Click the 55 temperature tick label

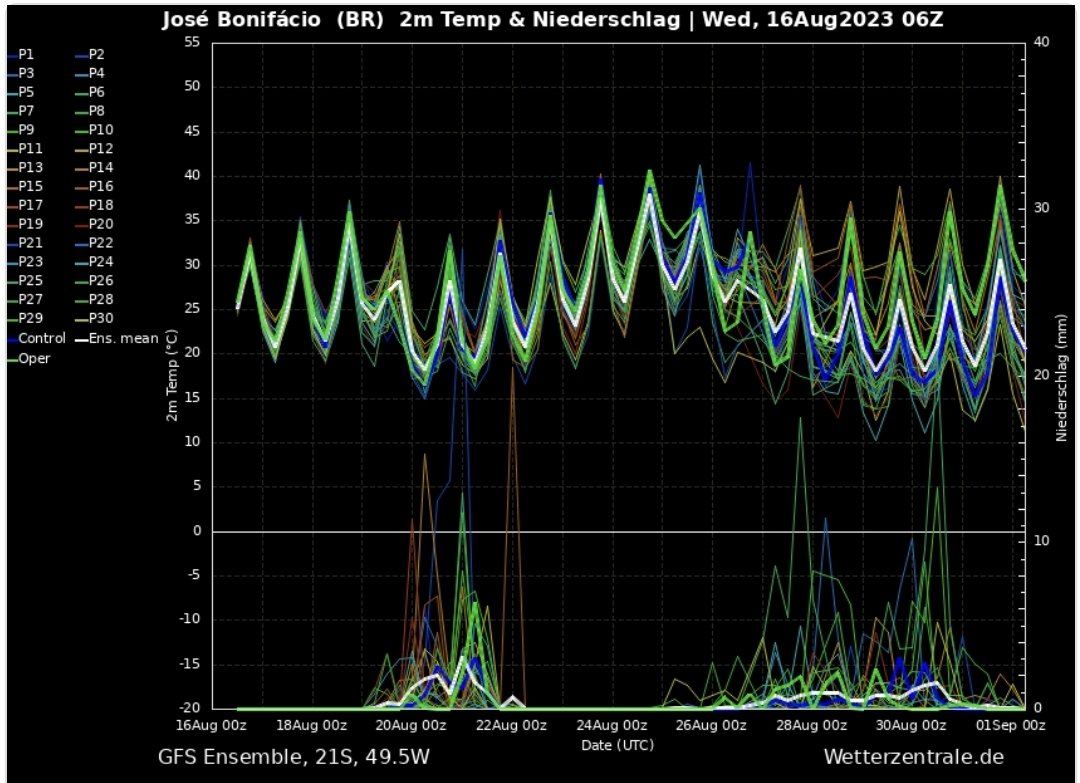(x=192, y=42)
